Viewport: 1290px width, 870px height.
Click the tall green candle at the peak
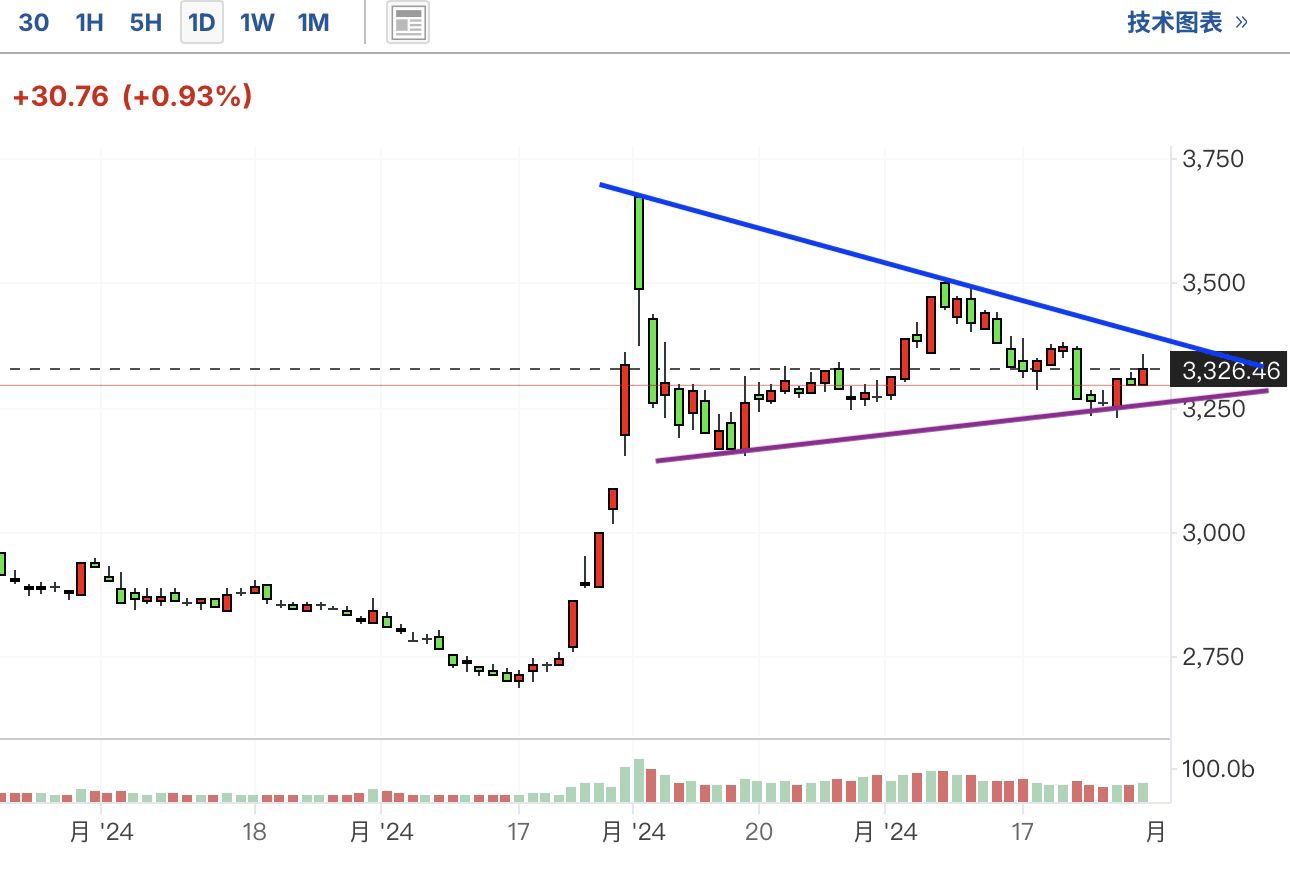[x=639, y=243]
